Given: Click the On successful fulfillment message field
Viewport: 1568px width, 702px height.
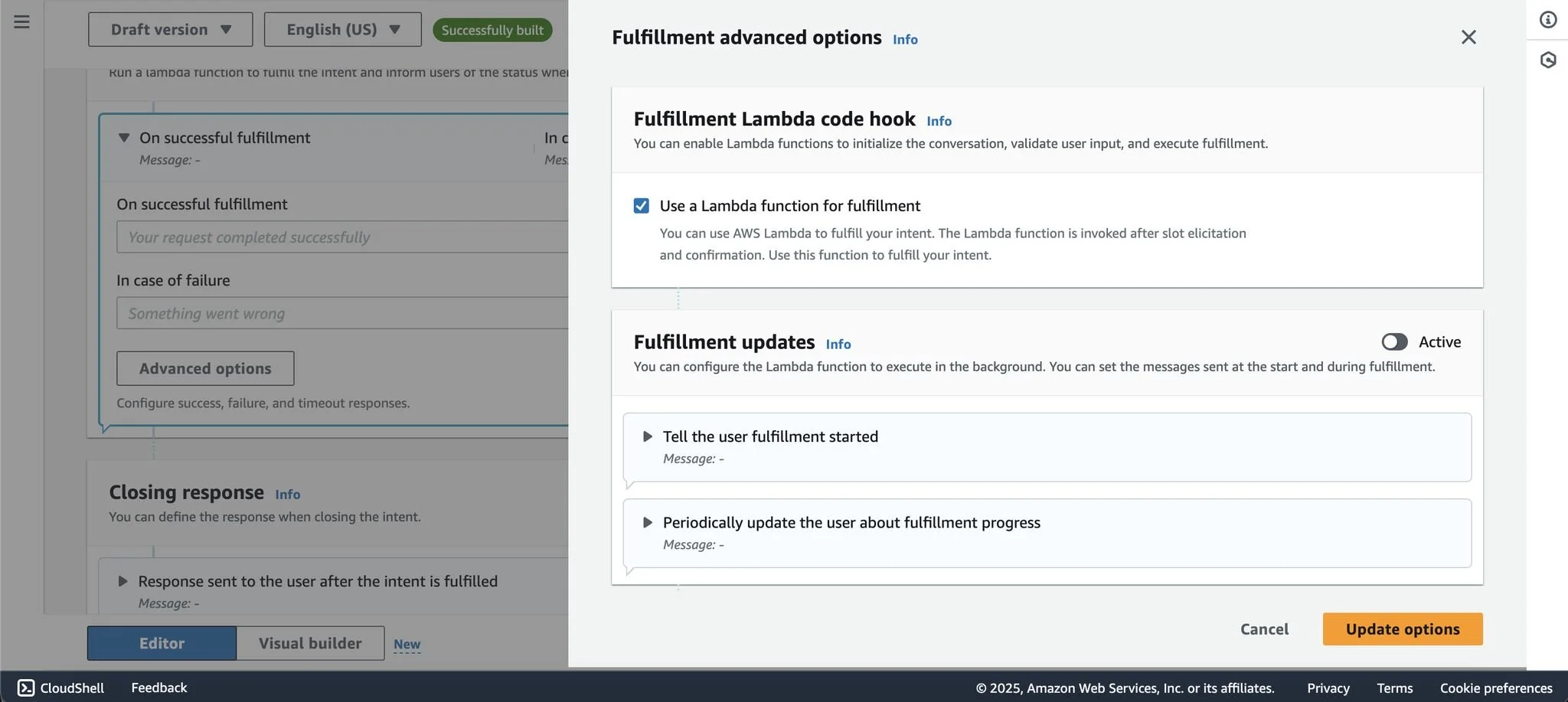Looking at the screenshot, I should 342,237.
